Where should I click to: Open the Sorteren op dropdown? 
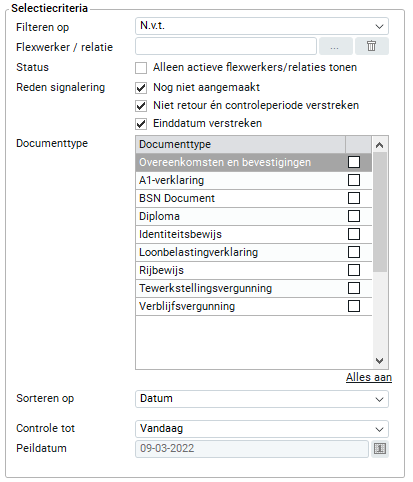262,399
